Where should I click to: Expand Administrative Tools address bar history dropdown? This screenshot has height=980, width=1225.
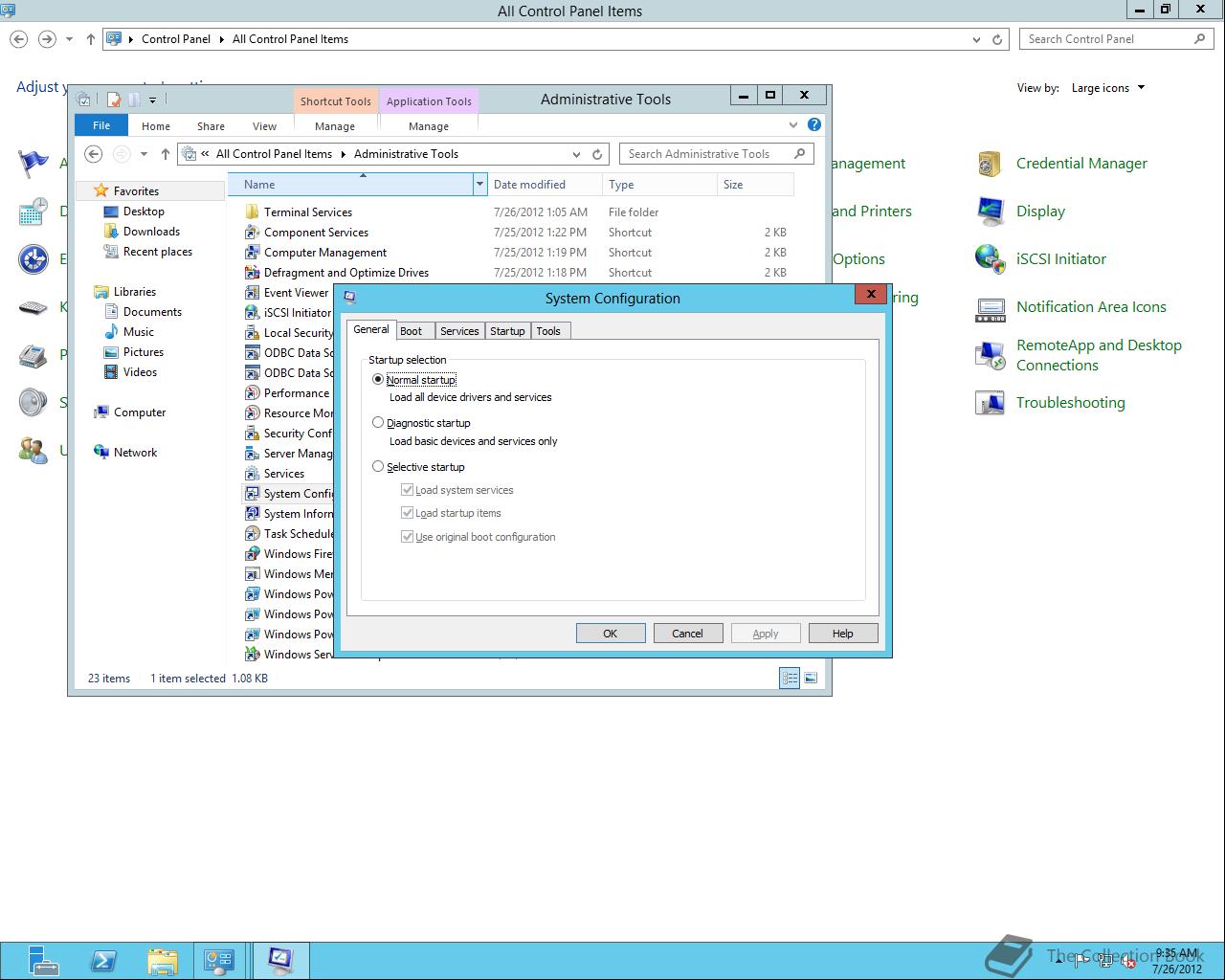(576, 154)
